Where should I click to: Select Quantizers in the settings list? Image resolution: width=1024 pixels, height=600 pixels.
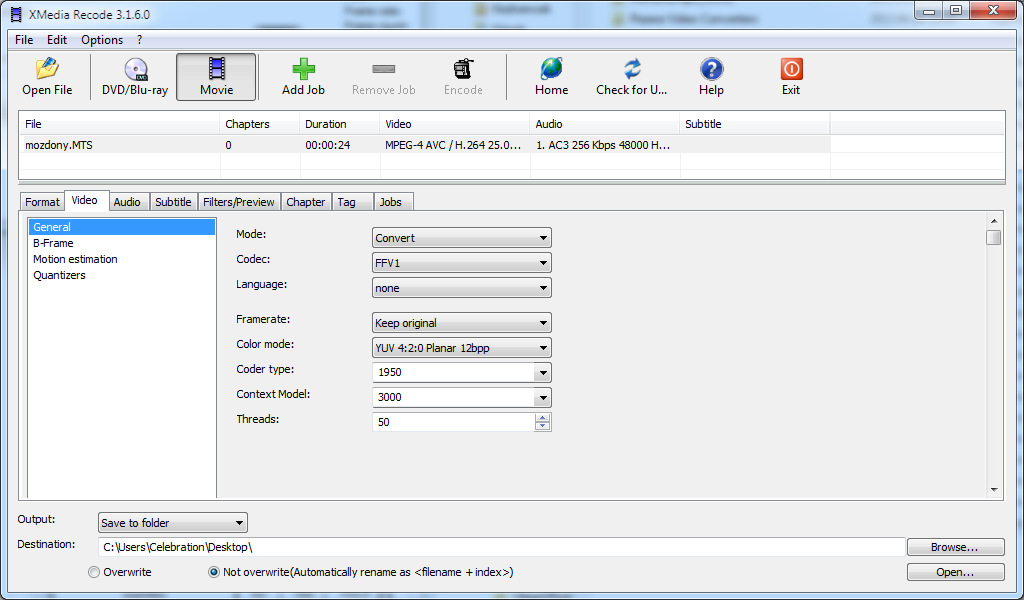pos(121,275)
